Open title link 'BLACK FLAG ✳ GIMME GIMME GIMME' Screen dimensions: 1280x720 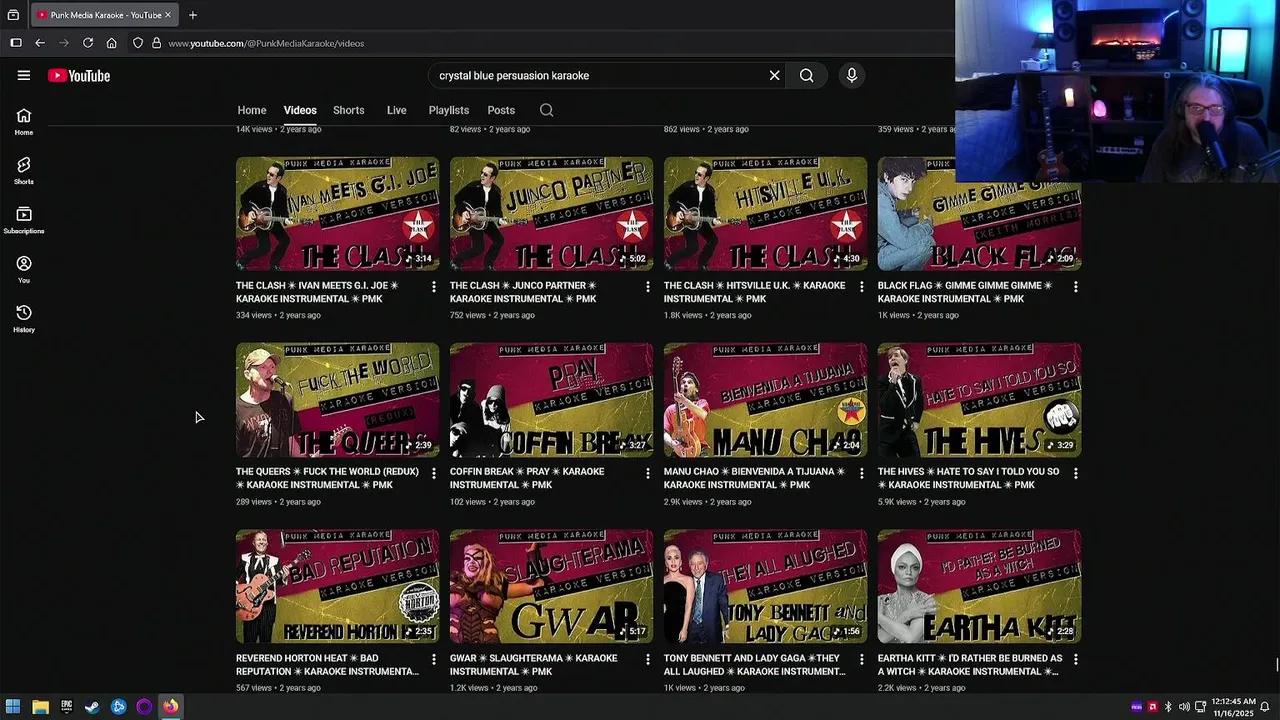pyautogui.click(x=965, y=292)
